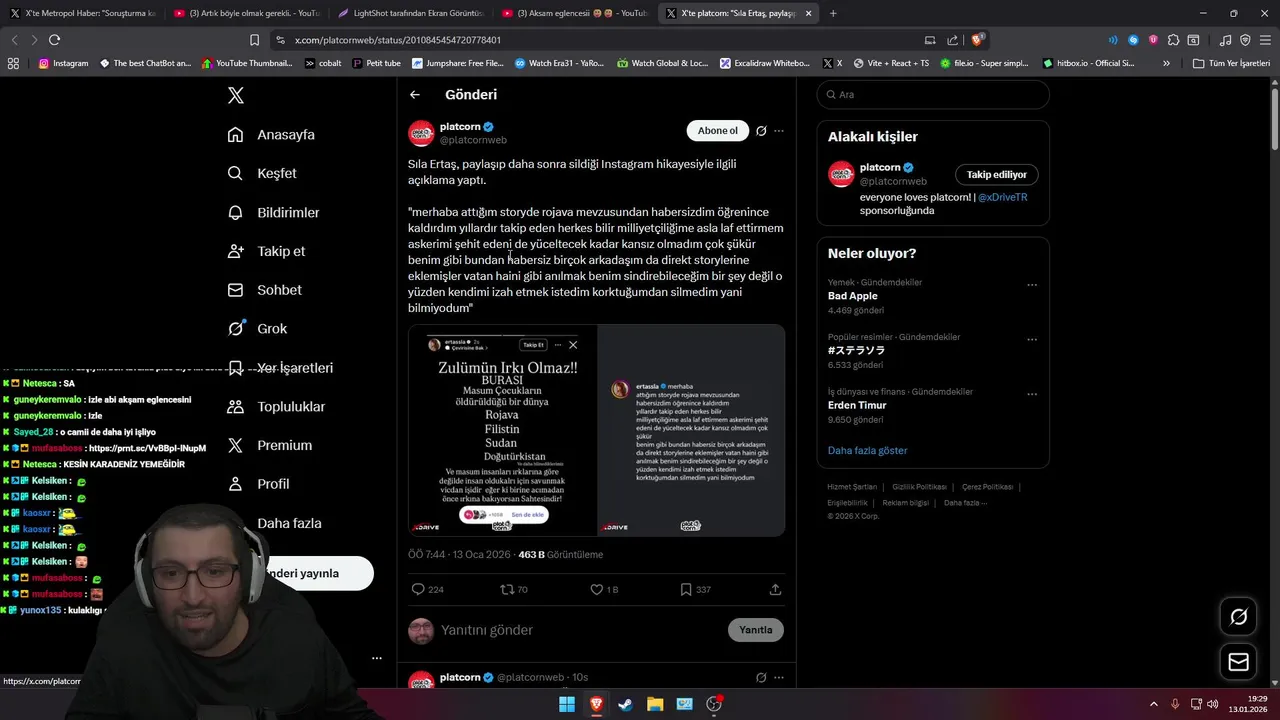
Task: Share the post via share icon
Action: tap(775, 590)
